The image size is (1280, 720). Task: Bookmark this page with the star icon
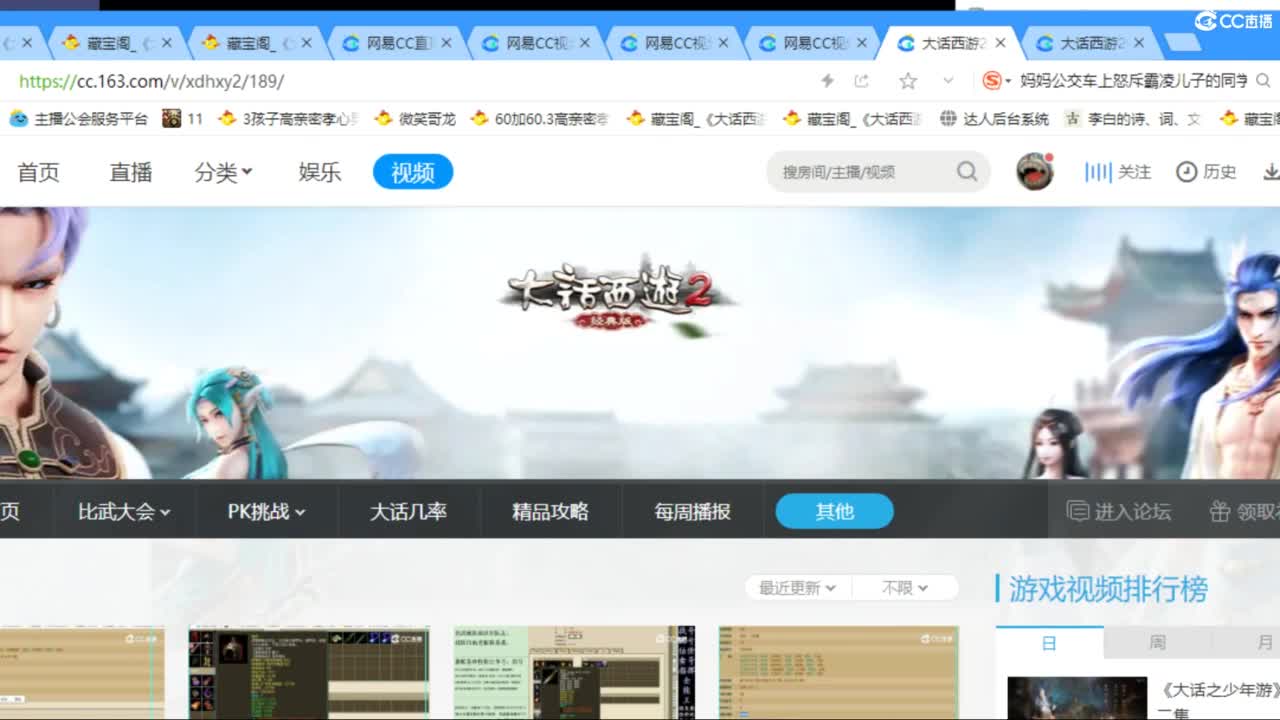click(x=908, y=81)
